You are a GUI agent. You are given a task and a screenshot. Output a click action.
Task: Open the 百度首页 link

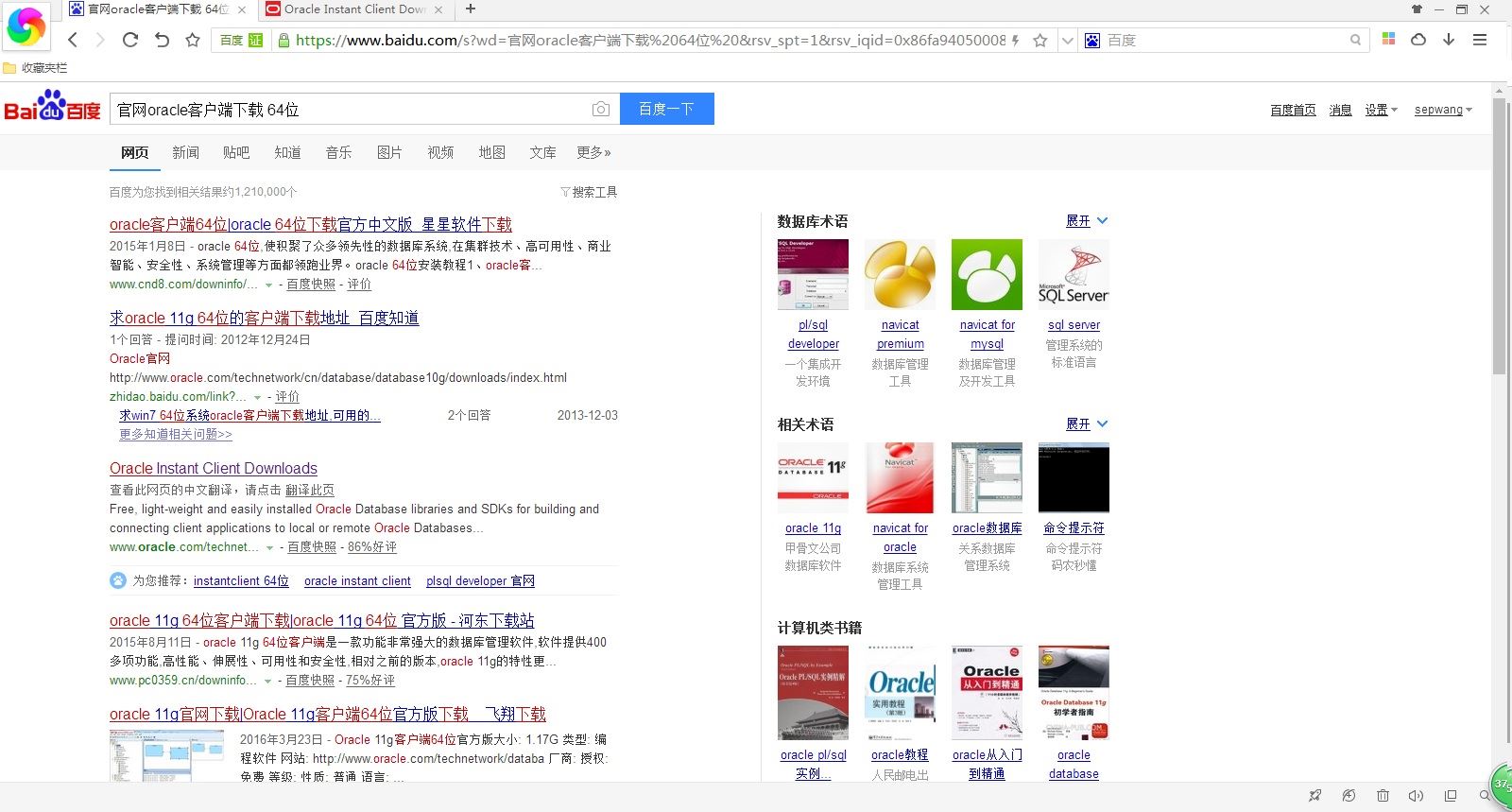(1293, 110)
